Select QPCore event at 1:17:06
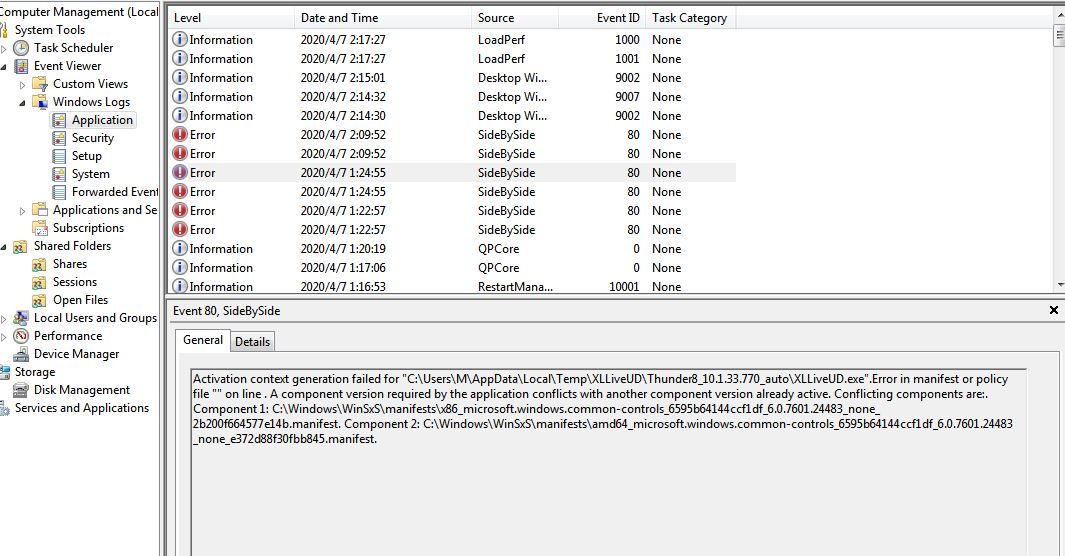 click(x=452, y=267)
